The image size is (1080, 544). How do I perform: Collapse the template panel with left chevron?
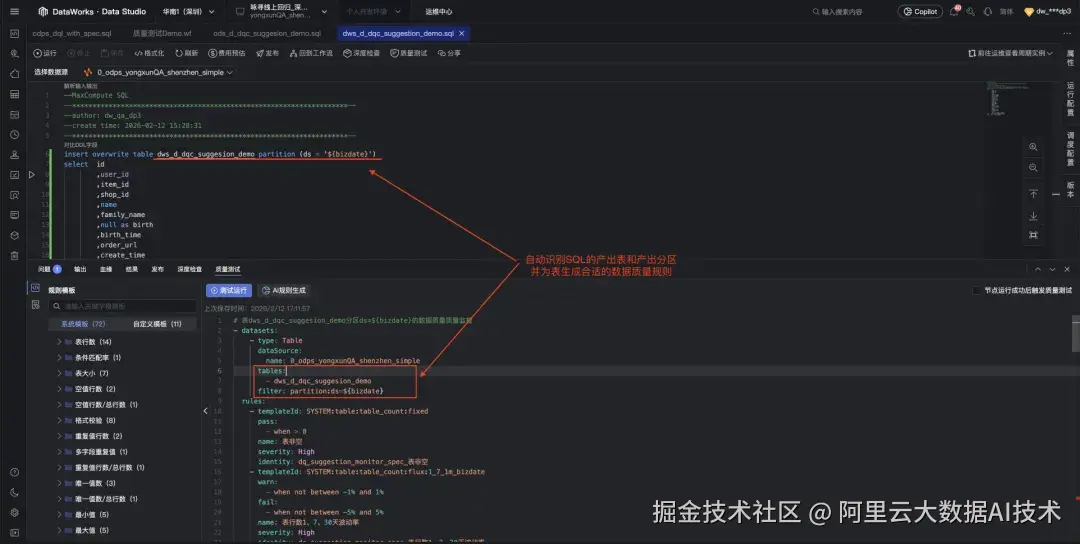(205, 411)
